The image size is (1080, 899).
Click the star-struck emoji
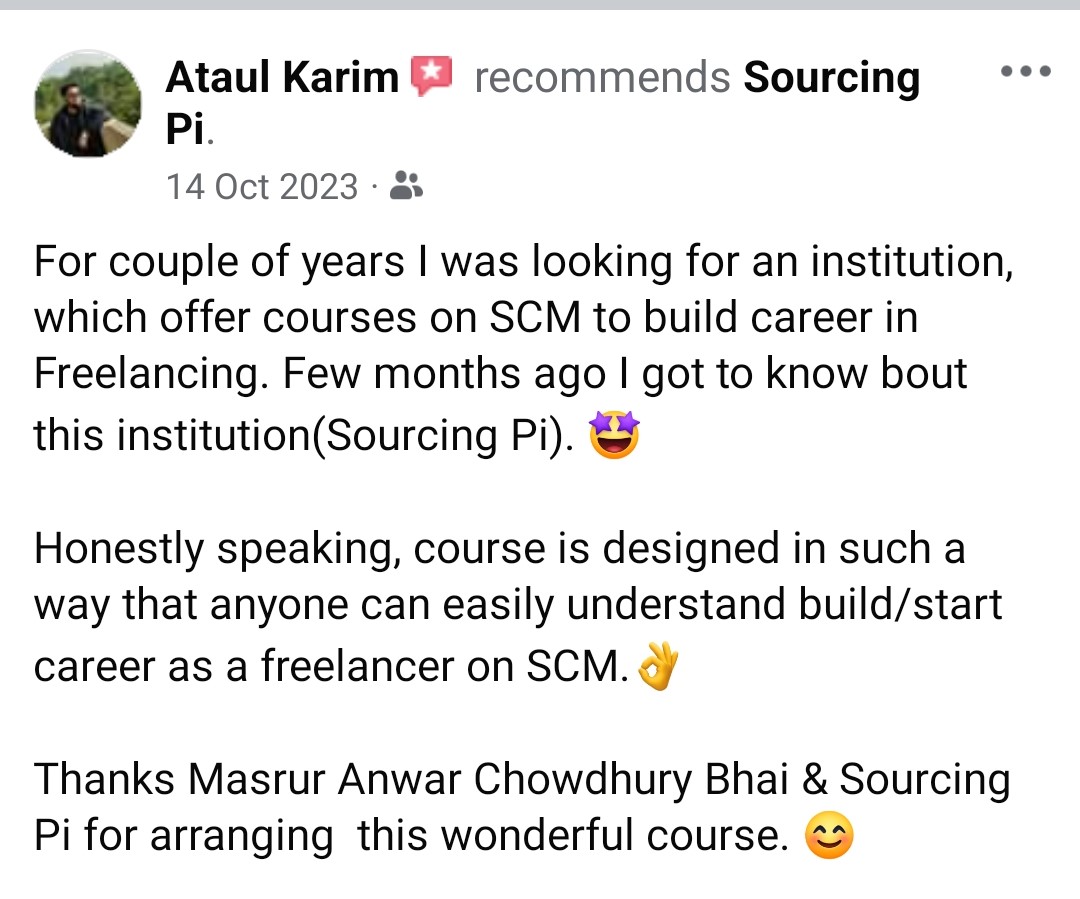coord(614,438)
